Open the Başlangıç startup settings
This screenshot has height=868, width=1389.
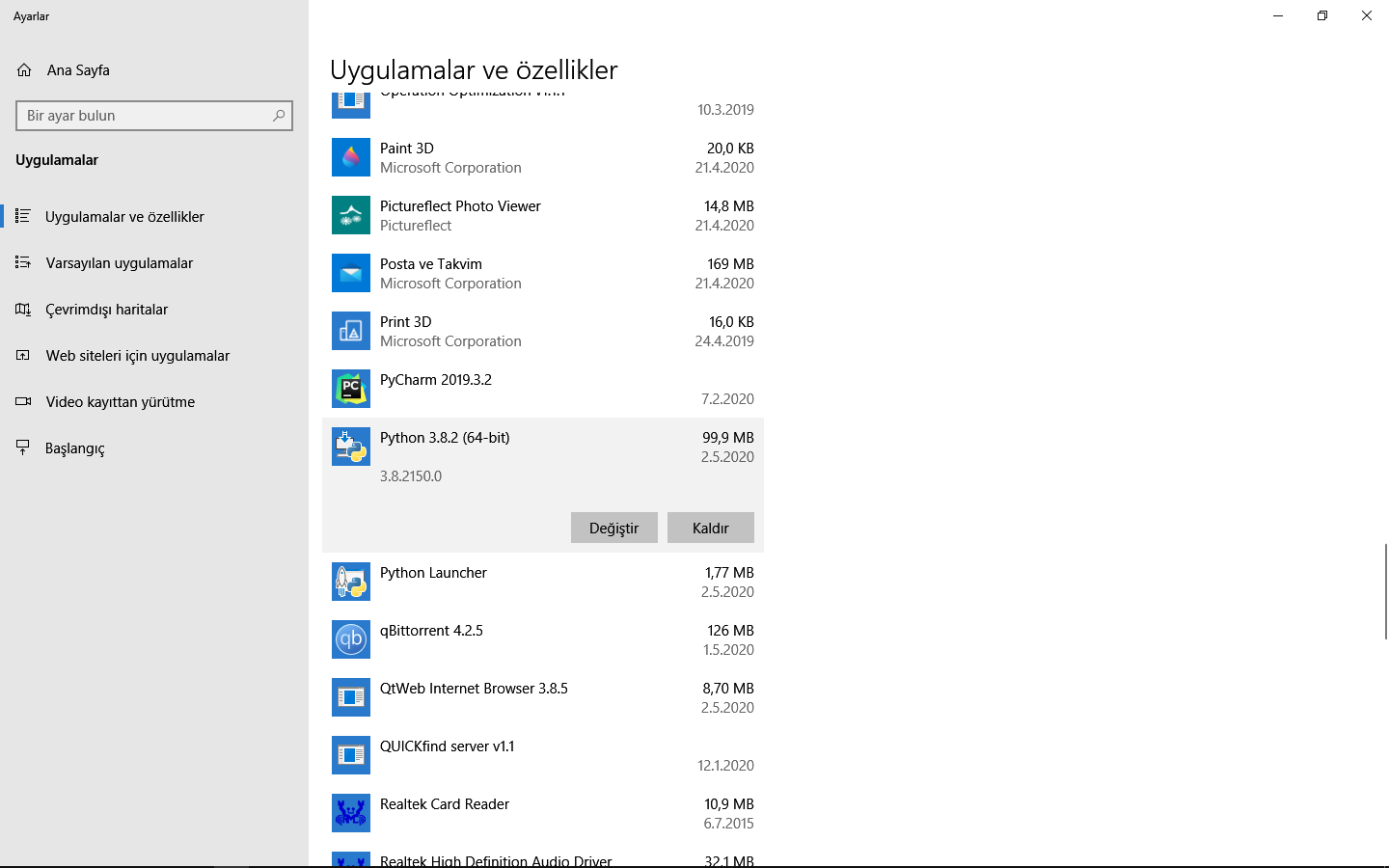click(75, 448)
